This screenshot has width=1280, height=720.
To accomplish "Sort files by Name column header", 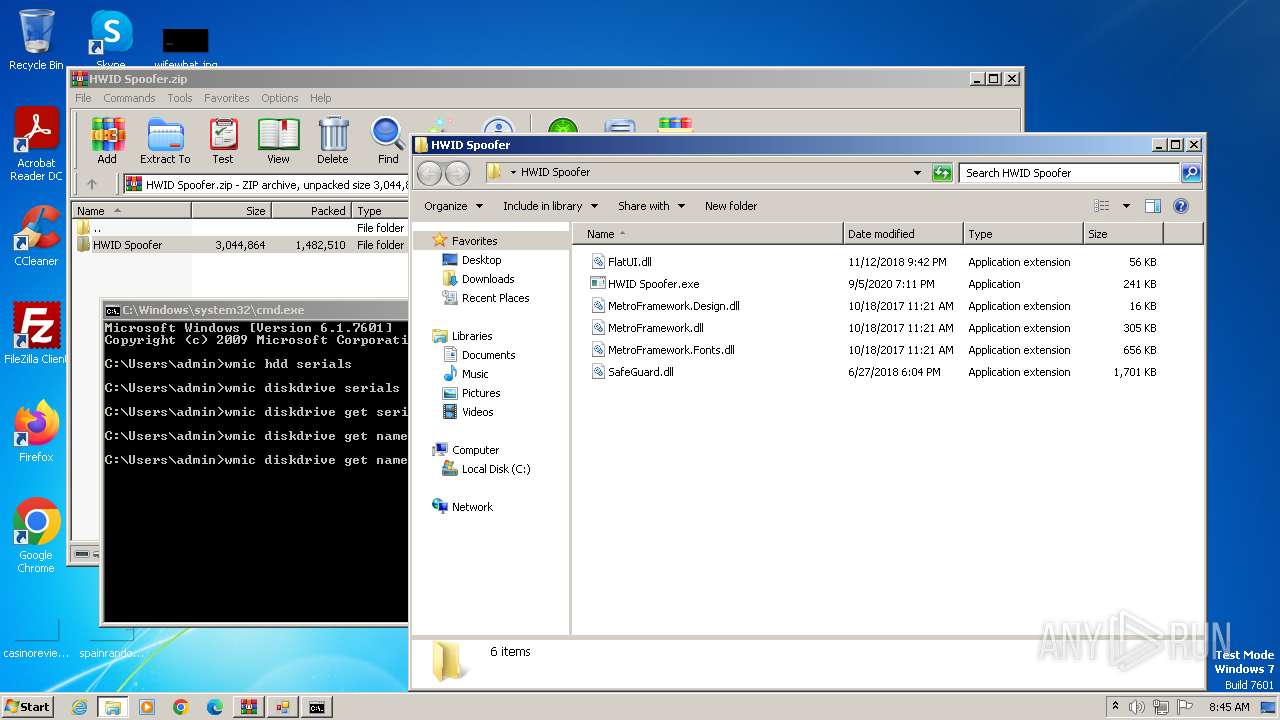I will 708,234.
